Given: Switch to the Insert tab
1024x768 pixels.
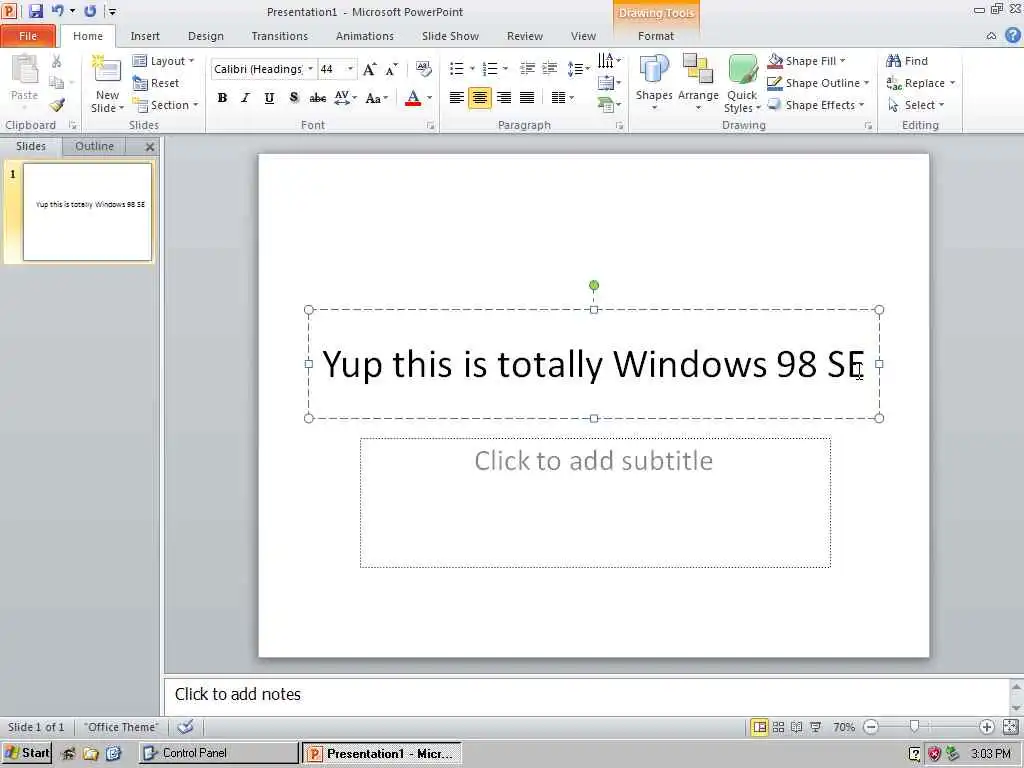Looking at the screenshot, I should pos(145,36).
